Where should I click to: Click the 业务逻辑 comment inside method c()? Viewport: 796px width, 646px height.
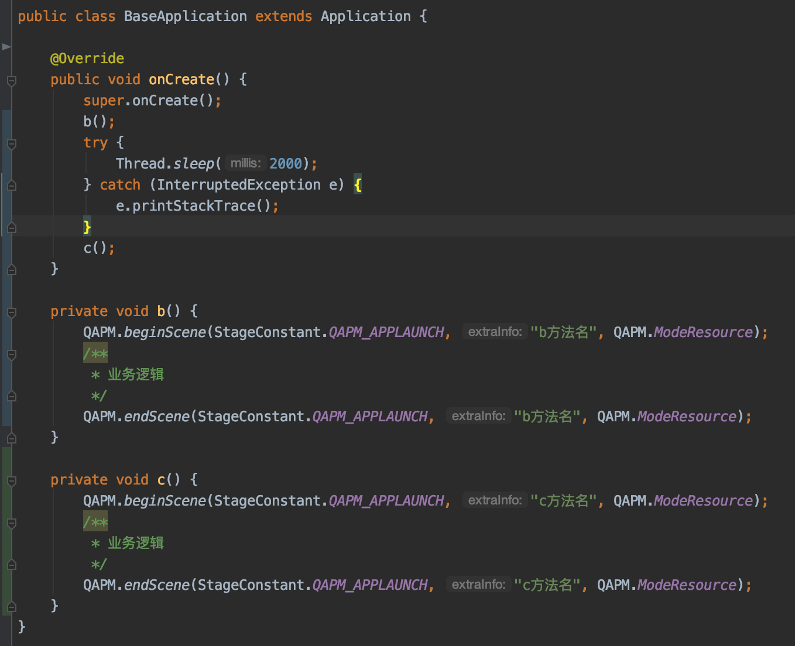pyautogui.click(x=136, y=543)
